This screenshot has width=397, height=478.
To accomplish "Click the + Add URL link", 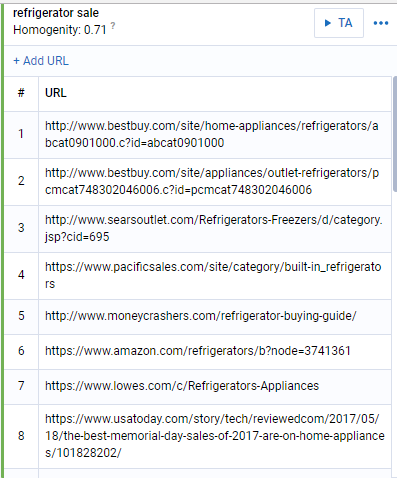I will 41,61.
